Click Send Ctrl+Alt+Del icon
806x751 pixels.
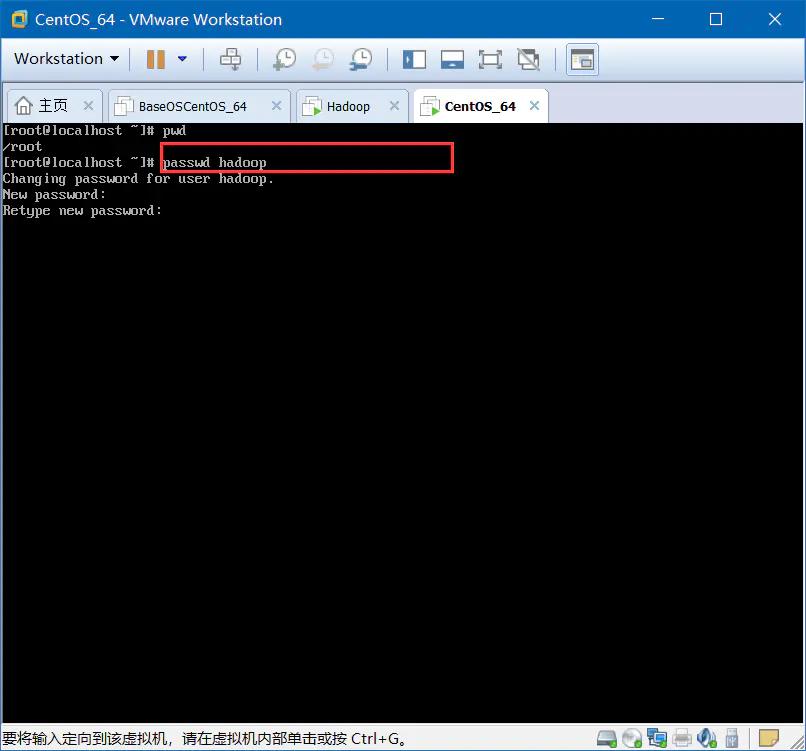(231, 59)
